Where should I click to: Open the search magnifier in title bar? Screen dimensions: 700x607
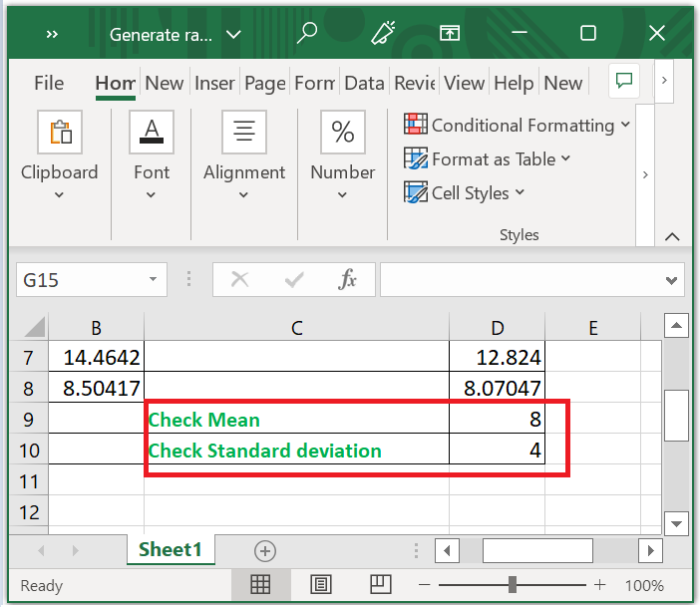pos(307,33)
